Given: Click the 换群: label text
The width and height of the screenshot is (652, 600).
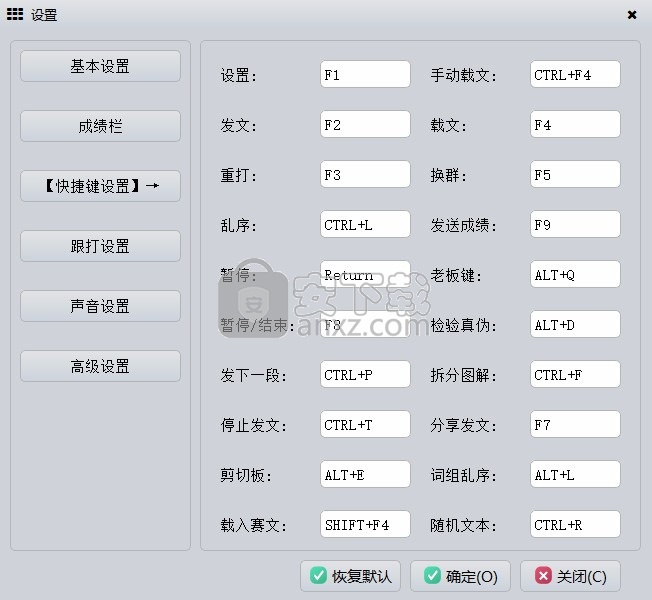Looking at the screenshot, I should click(x=449, y=175).
